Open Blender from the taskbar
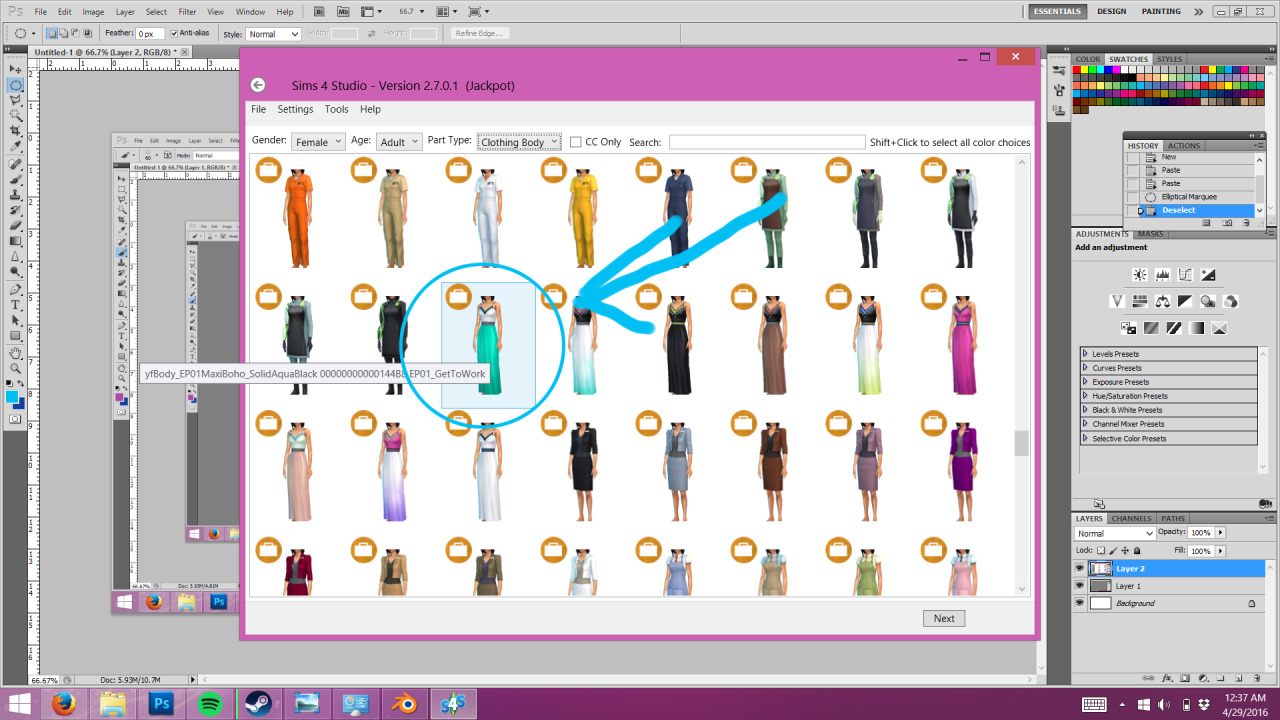Viewport: 1280px width, 720px height. [x=404, y=704]
